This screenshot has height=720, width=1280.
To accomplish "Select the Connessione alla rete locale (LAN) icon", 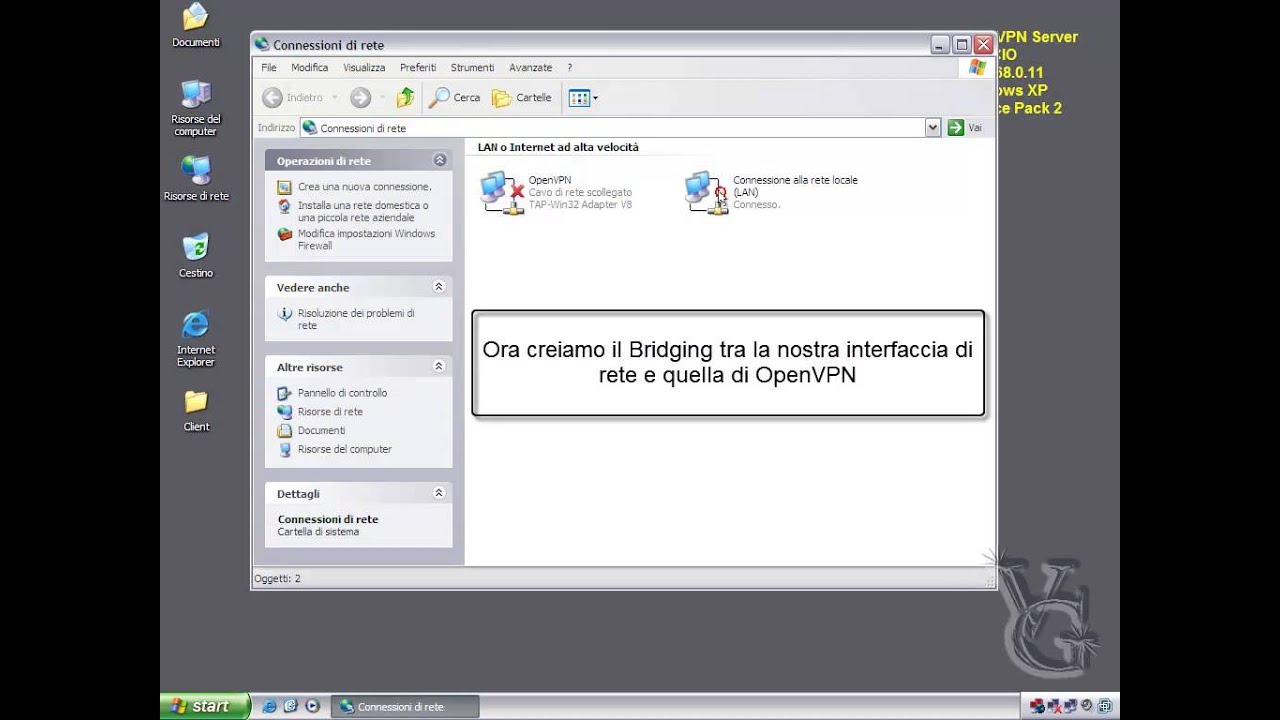I will 707,192.
